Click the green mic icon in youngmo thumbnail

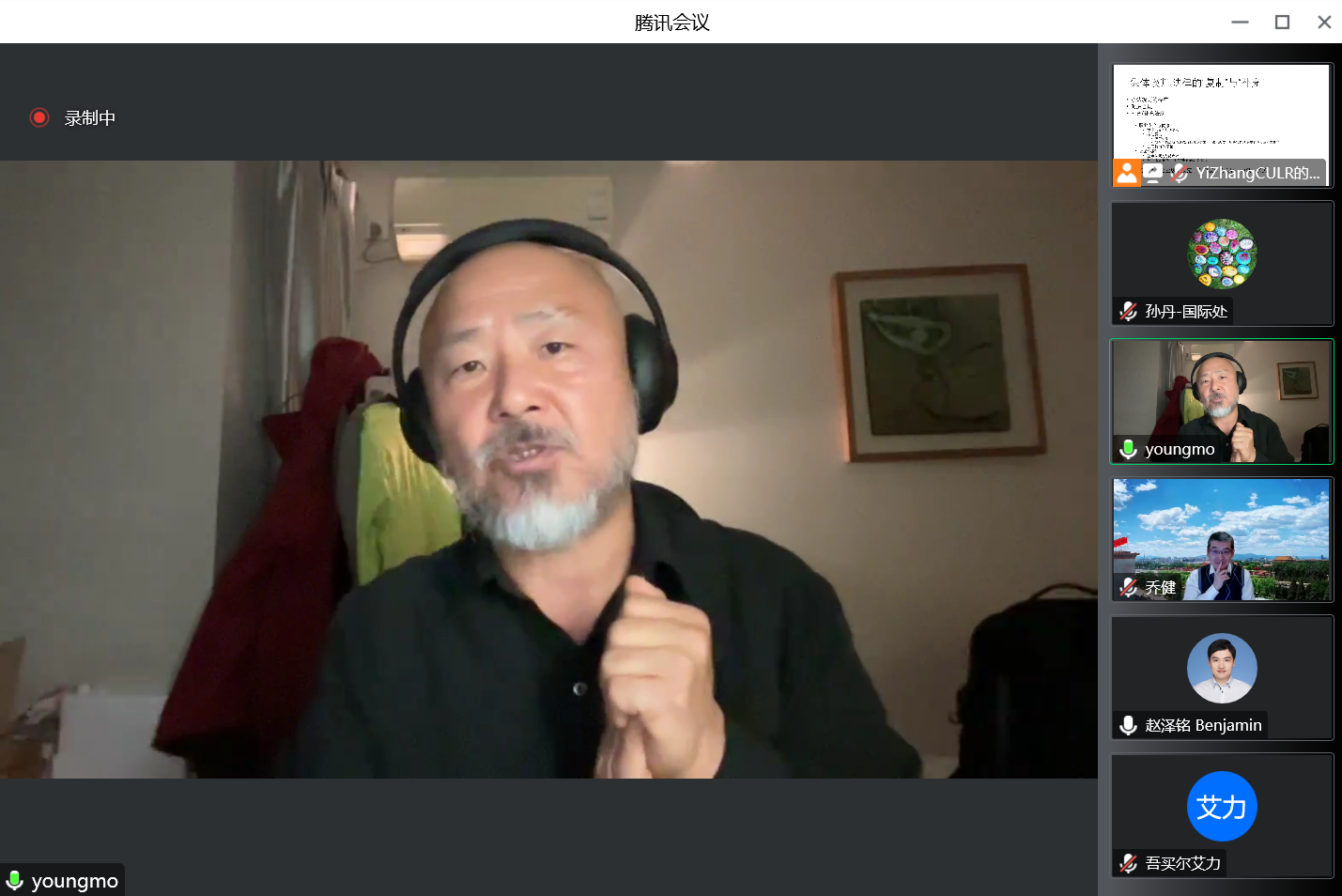click(1129, 450)
